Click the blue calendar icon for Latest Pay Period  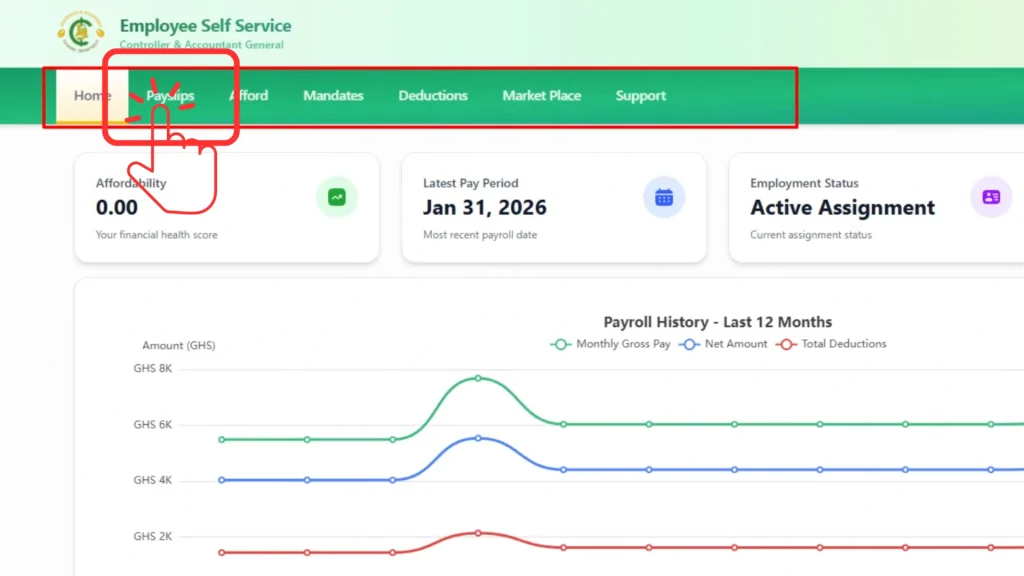pos(664,197)
